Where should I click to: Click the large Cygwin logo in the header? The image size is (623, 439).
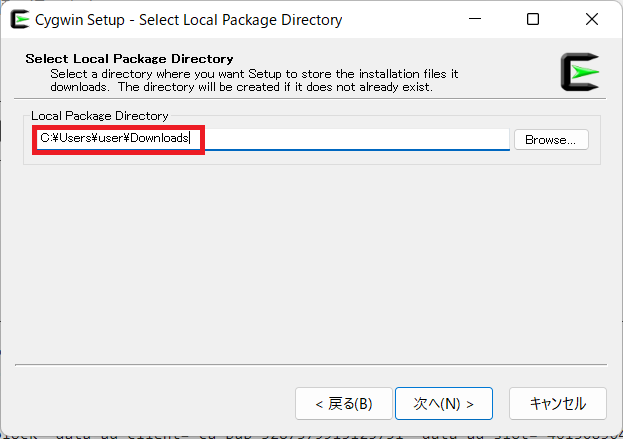pyautogui.click(x=580, y=72)
